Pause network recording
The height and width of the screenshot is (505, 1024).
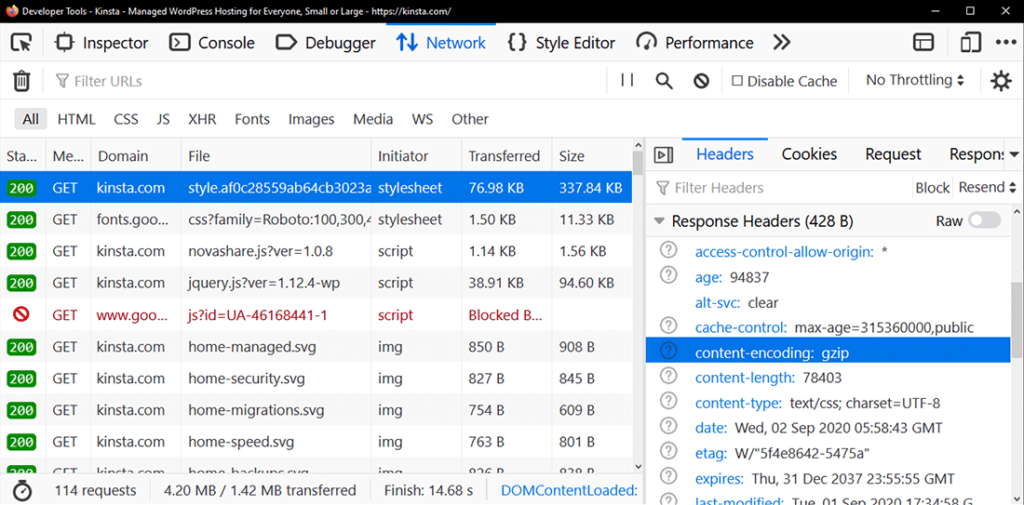627,81
